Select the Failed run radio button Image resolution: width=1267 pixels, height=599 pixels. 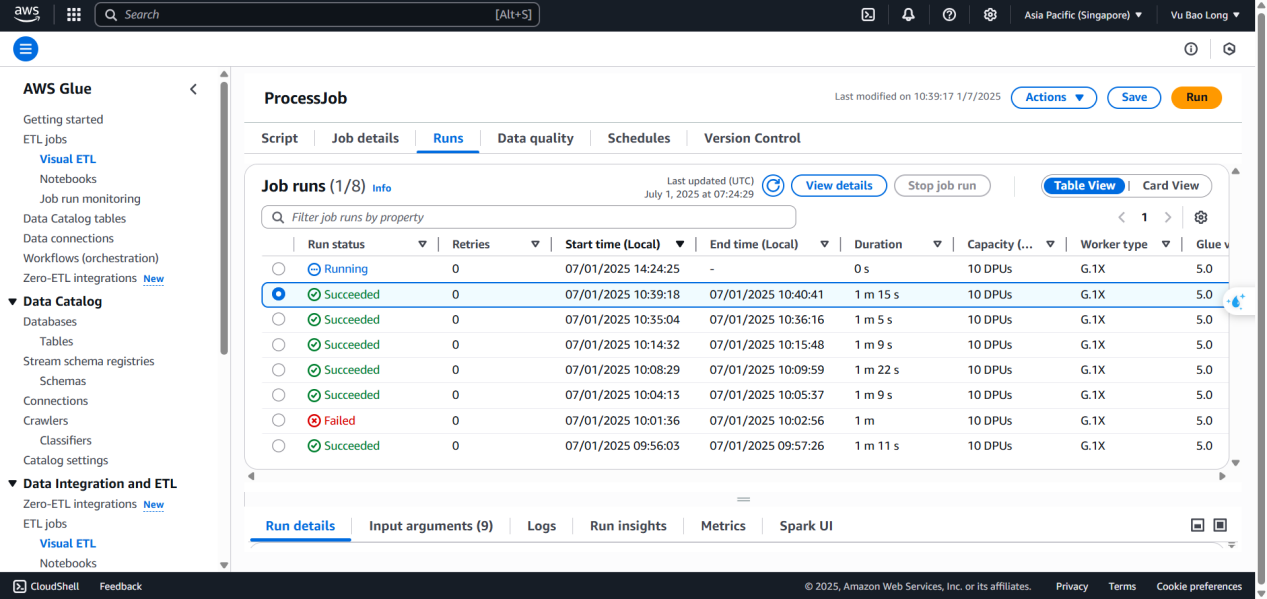[278, 420]
